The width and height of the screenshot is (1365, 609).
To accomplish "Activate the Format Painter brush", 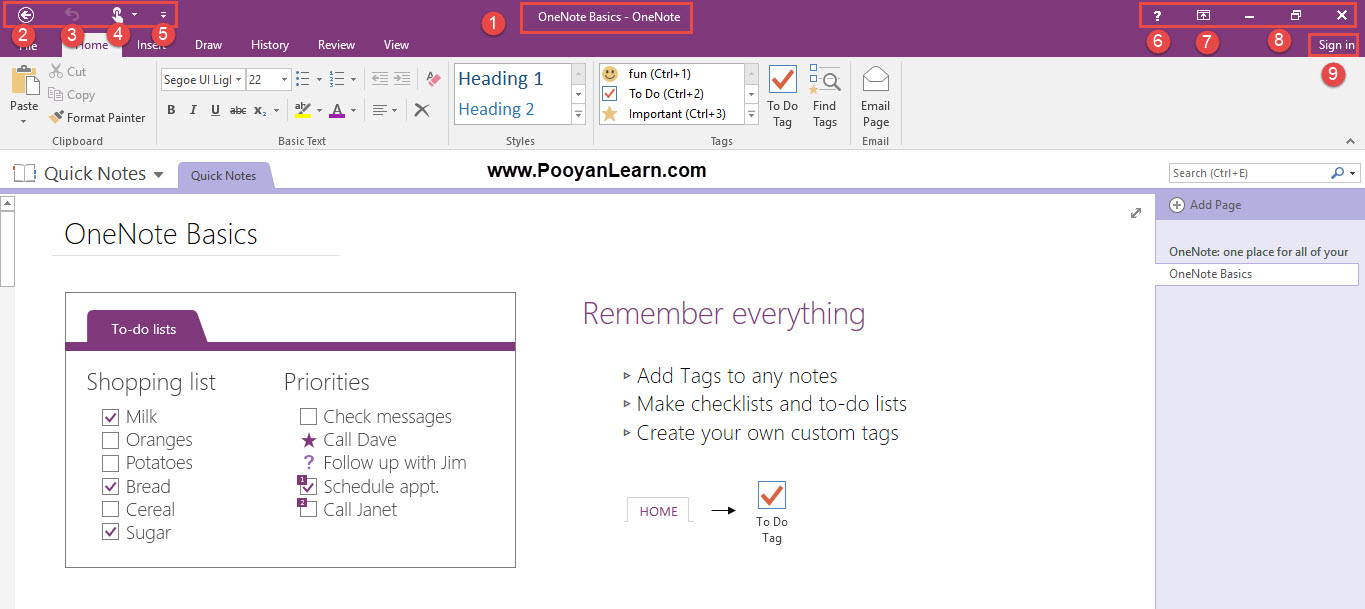I will 97,117.
